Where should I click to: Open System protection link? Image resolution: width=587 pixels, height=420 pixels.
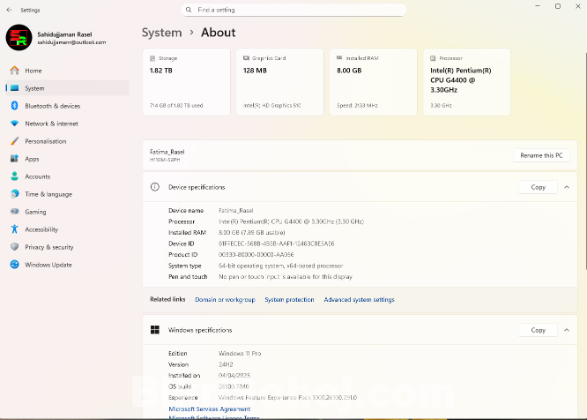point(289,299)
